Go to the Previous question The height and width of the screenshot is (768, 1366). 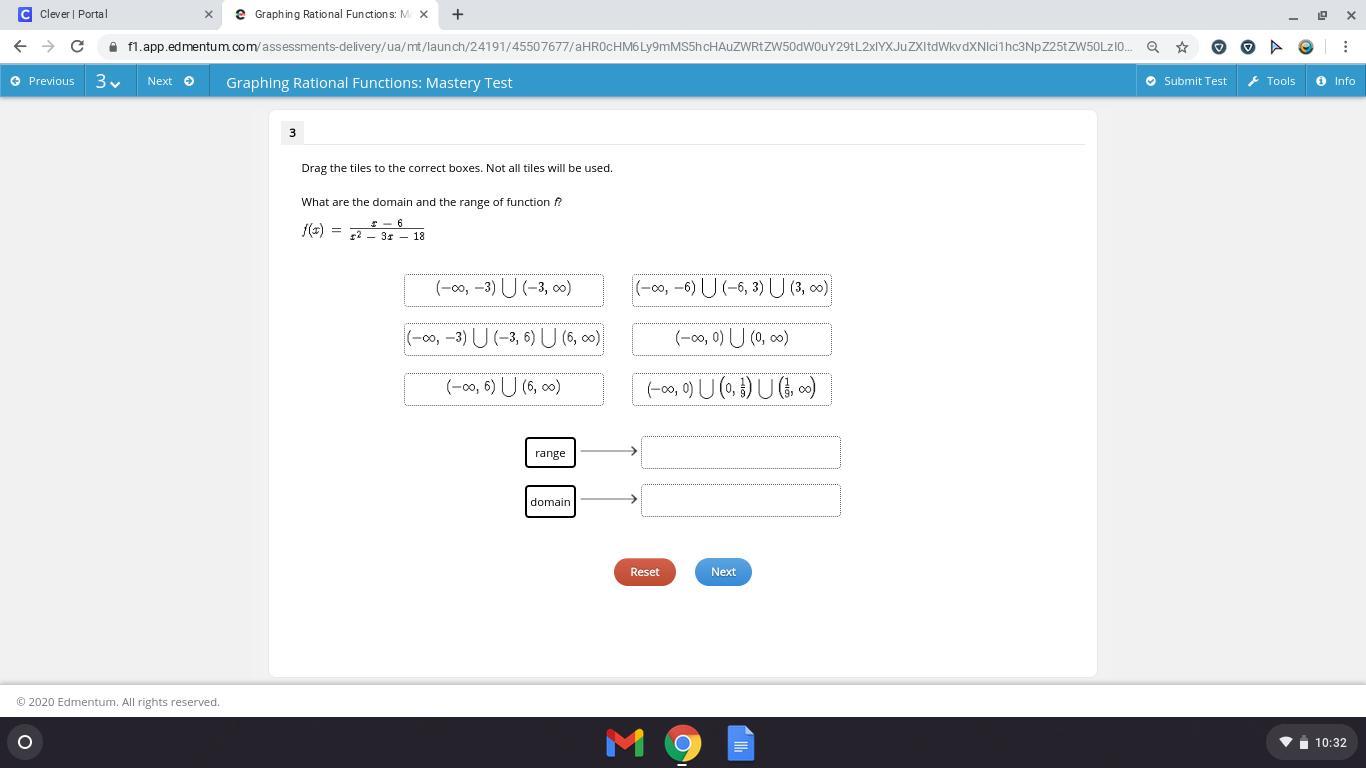[x=42, y=81]
